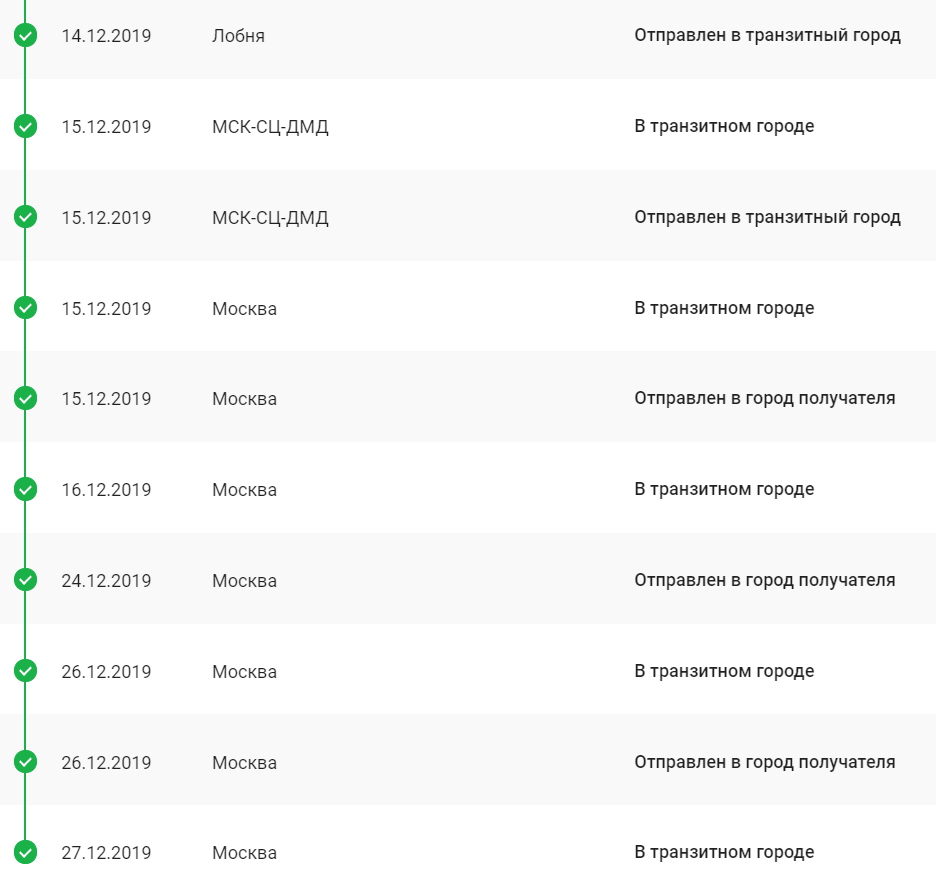Click checkmark for 15.12.2019 Москва 'Отправлен в город получателя'

point(26,399)
